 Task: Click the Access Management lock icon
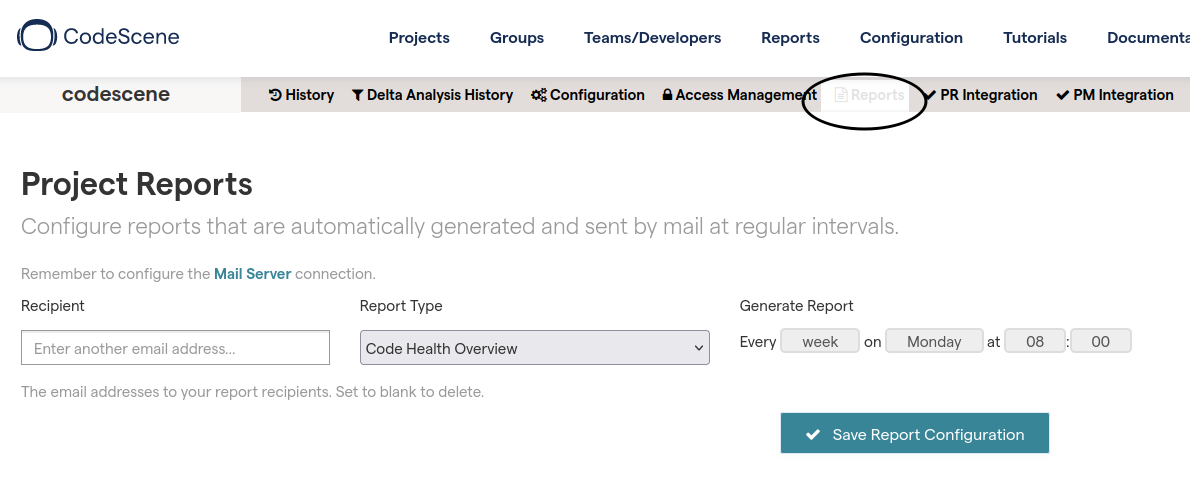[x=667, y=95]
